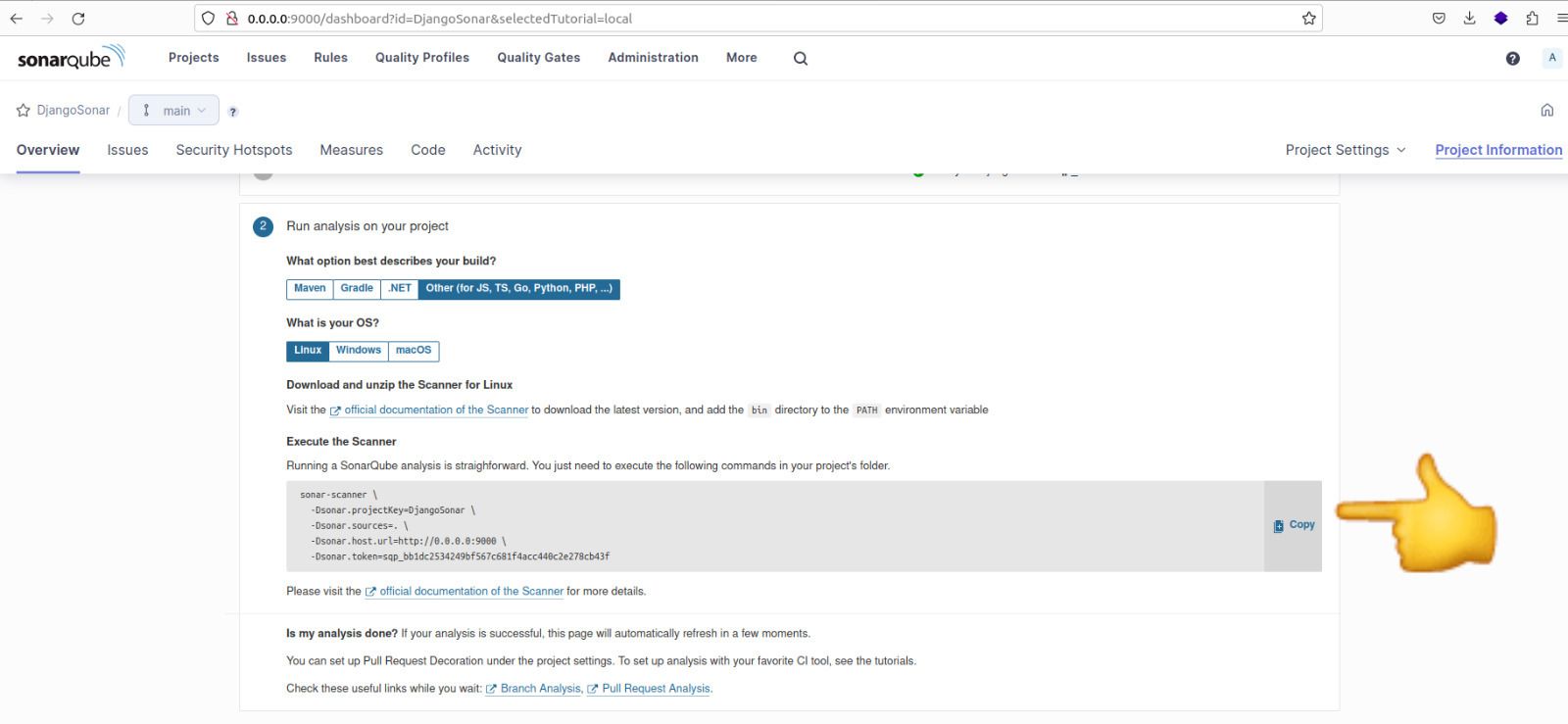Select Maven build option
This screenshot has height=724, width=1568.
coord(310,289)
